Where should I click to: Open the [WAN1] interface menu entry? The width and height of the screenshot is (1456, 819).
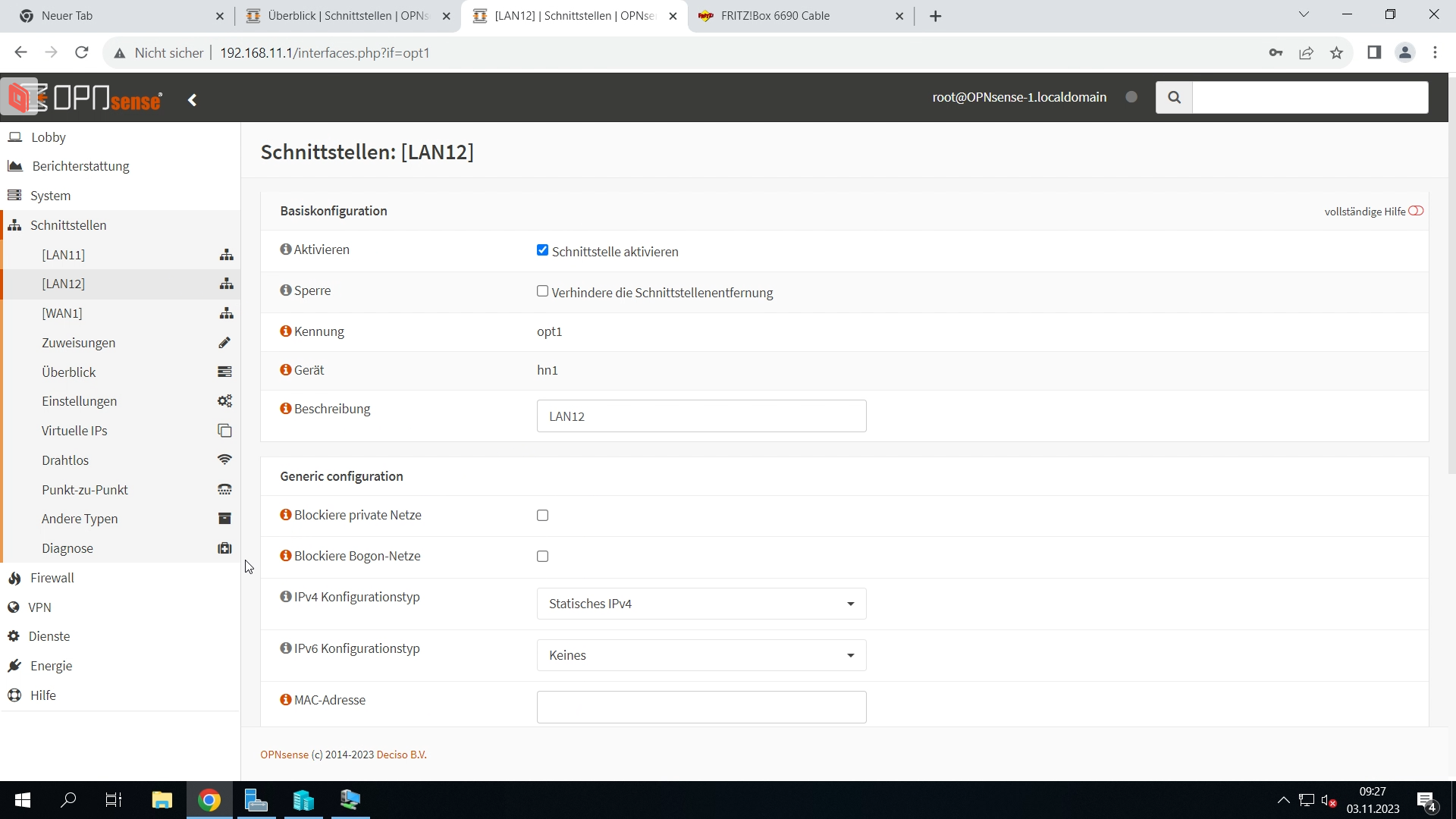coord(62,313)
